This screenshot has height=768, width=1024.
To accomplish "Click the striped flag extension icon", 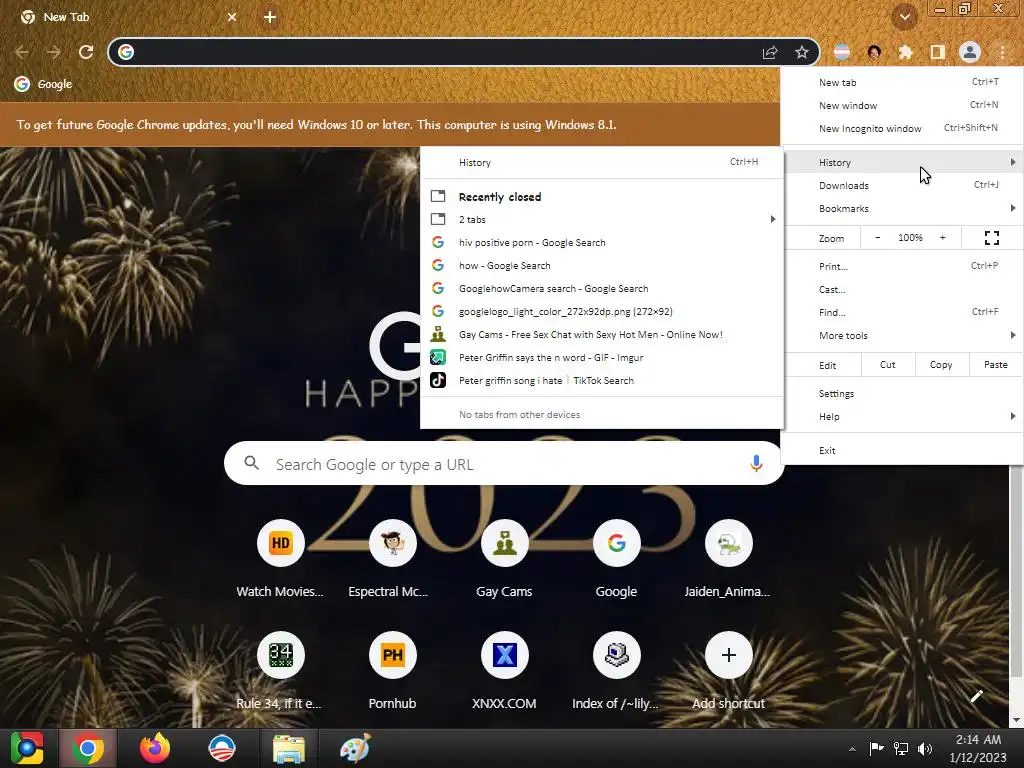I will [x=842, y=52].
